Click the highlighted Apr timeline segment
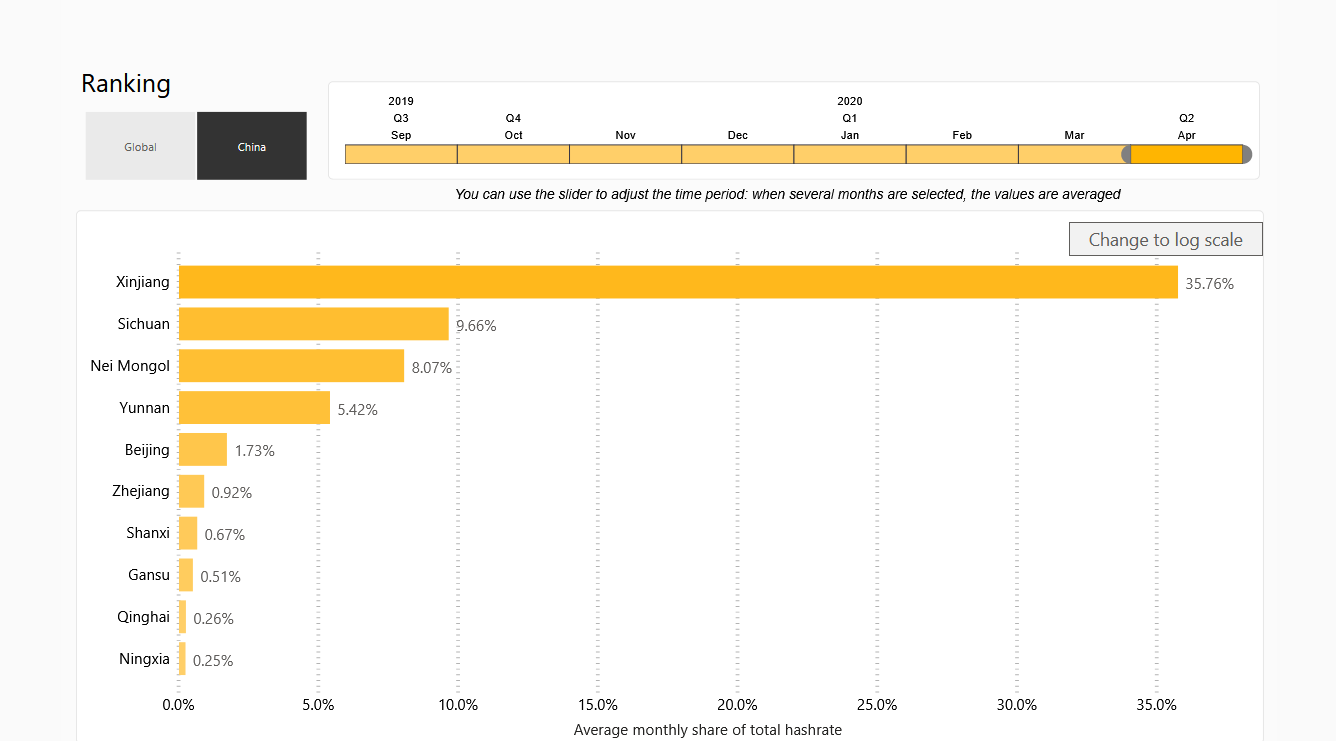The height and width of the screenshot is (741, 1336). click(1186, 154)
